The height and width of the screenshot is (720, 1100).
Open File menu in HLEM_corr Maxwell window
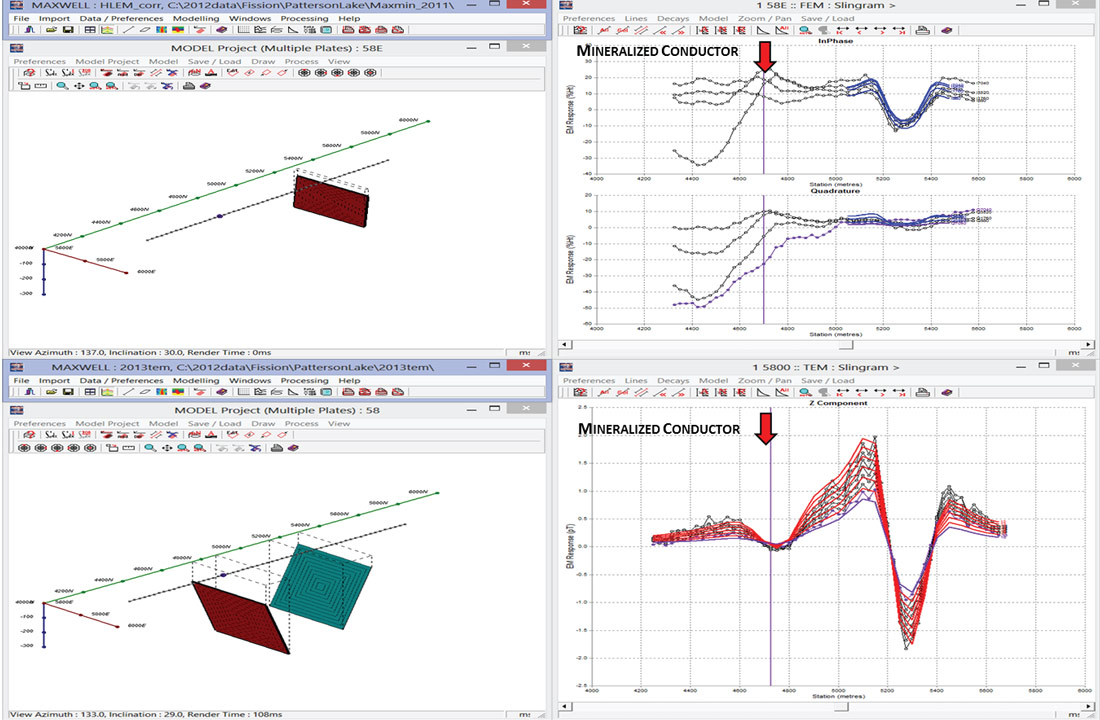[21, 18]
